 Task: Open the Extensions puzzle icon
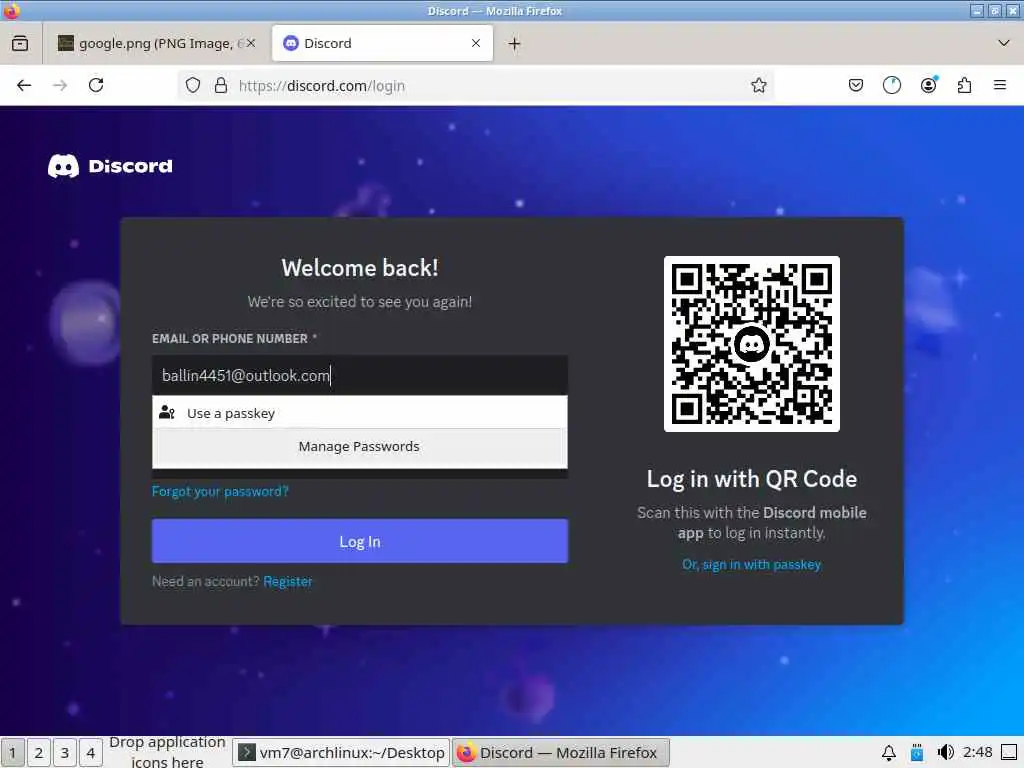[x=964, y=86]
